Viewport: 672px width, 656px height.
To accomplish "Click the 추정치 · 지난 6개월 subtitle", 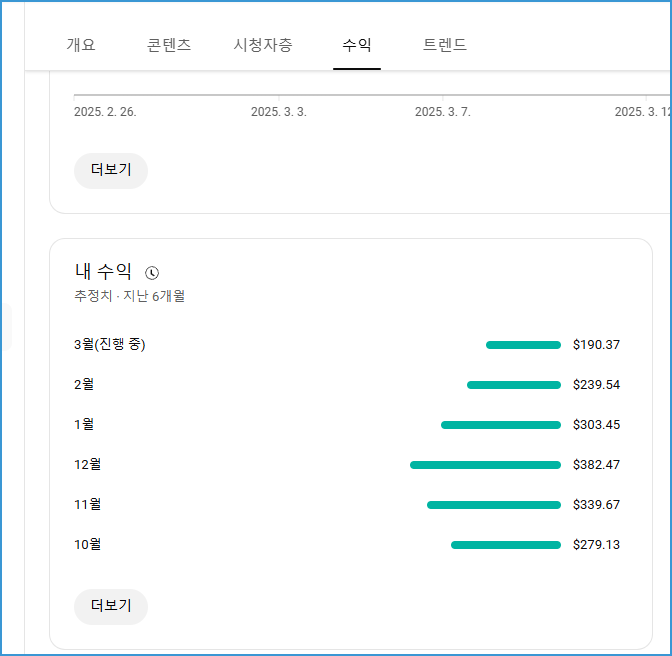I will 129,296.
